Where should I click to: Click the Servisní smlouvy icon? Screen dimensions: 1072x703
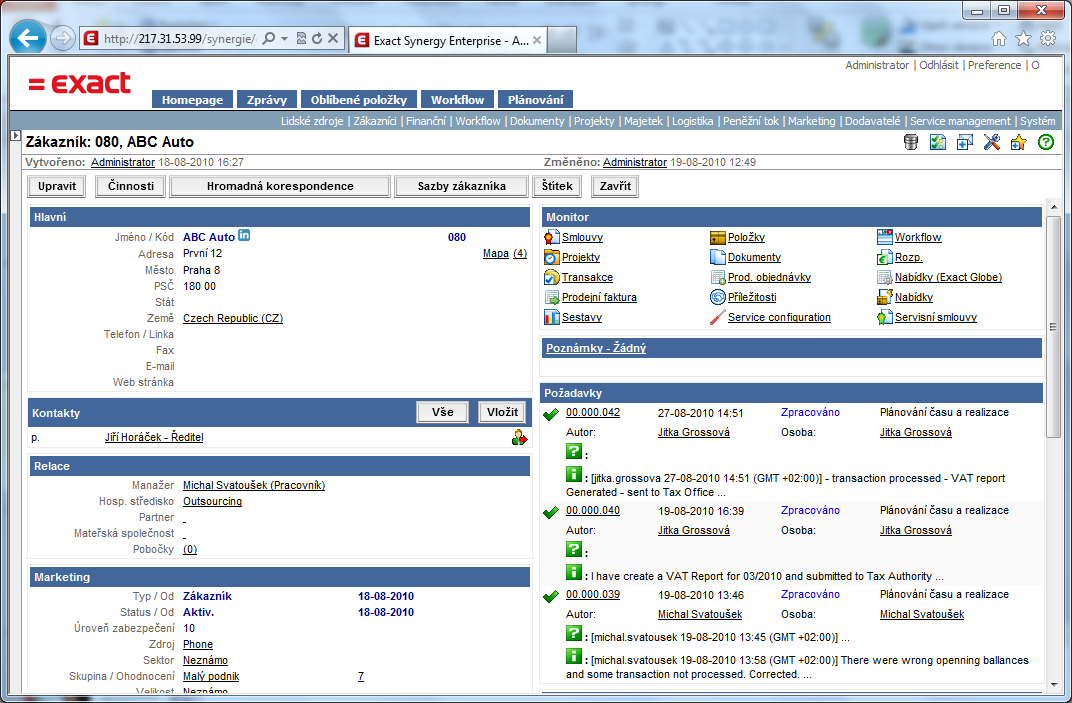(x=885, y=317)
